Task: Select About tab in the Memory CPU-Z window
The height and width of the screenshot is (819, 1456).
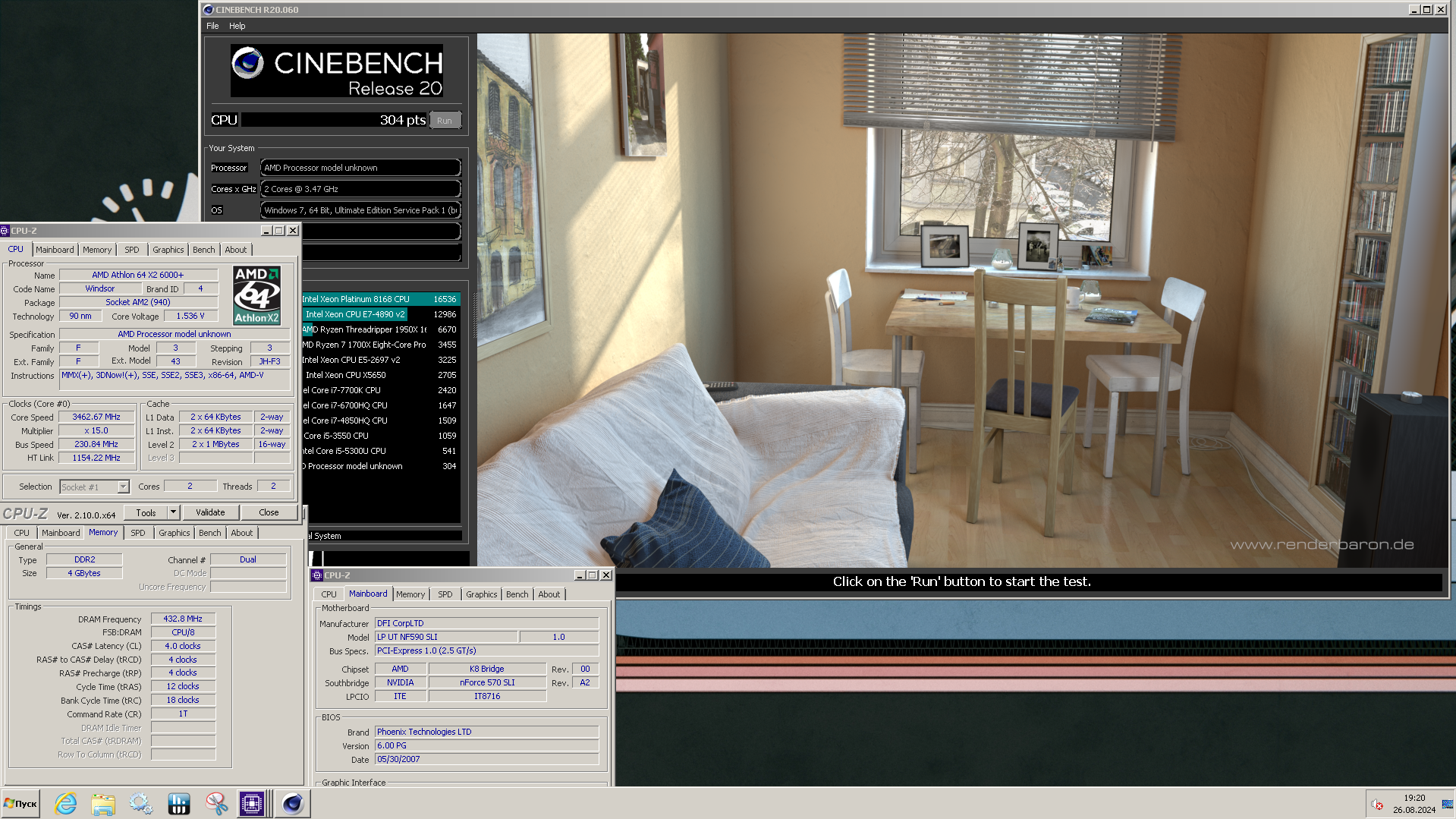Action: point(242,533)
